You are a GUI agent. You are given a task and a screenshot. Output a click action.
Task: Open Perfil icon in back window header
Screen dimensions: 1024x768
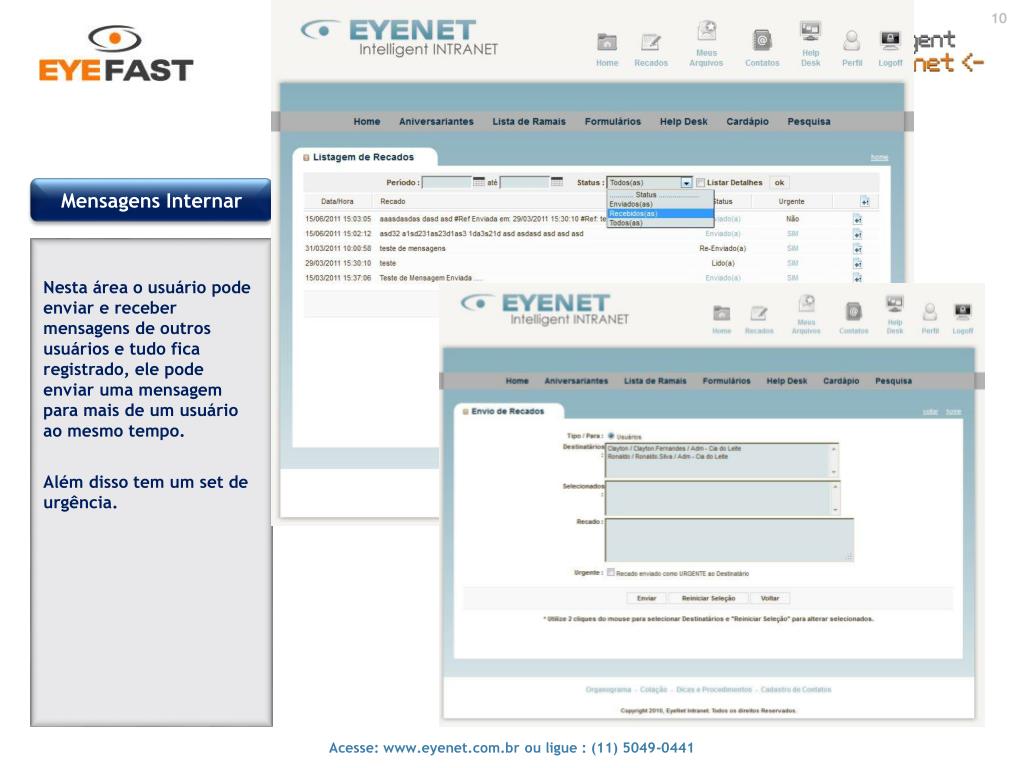(x=852, y=48)
